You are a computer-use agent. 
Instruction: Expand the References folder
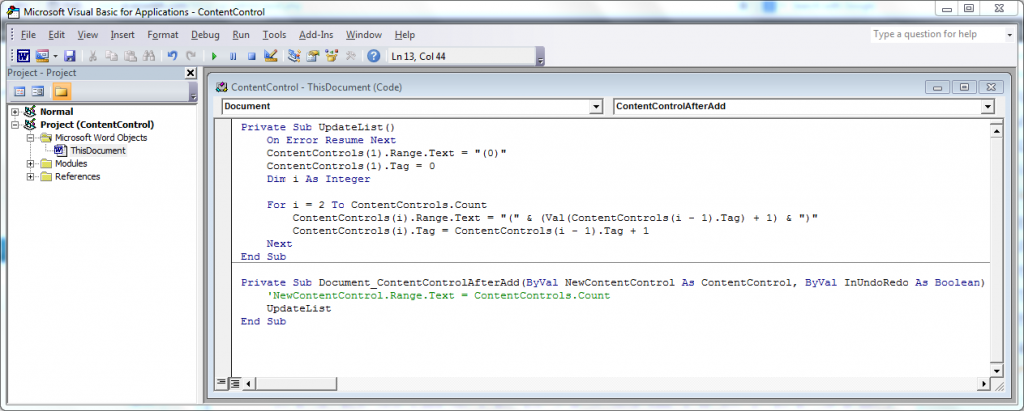point(31,176)
